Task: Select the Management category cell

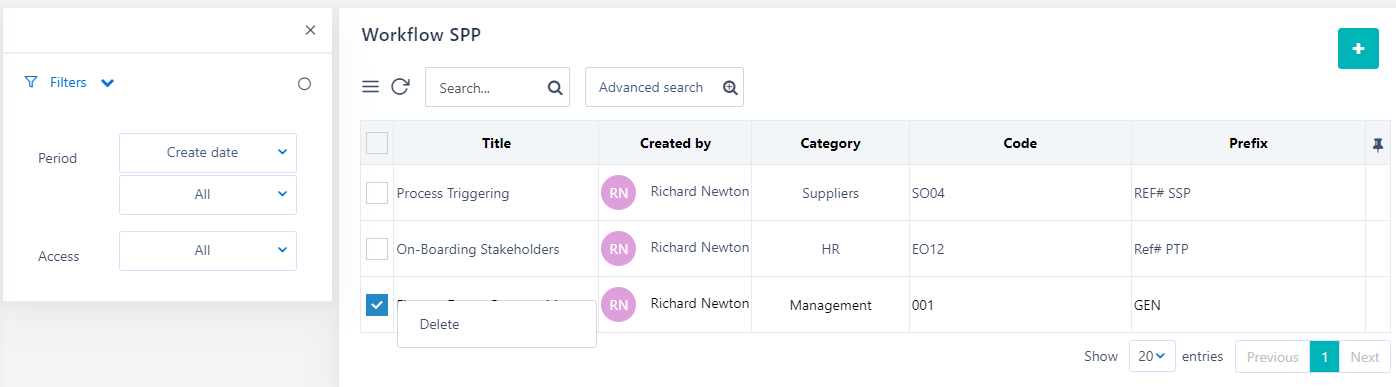Action: pyautogui.click(x=830, y=305)
